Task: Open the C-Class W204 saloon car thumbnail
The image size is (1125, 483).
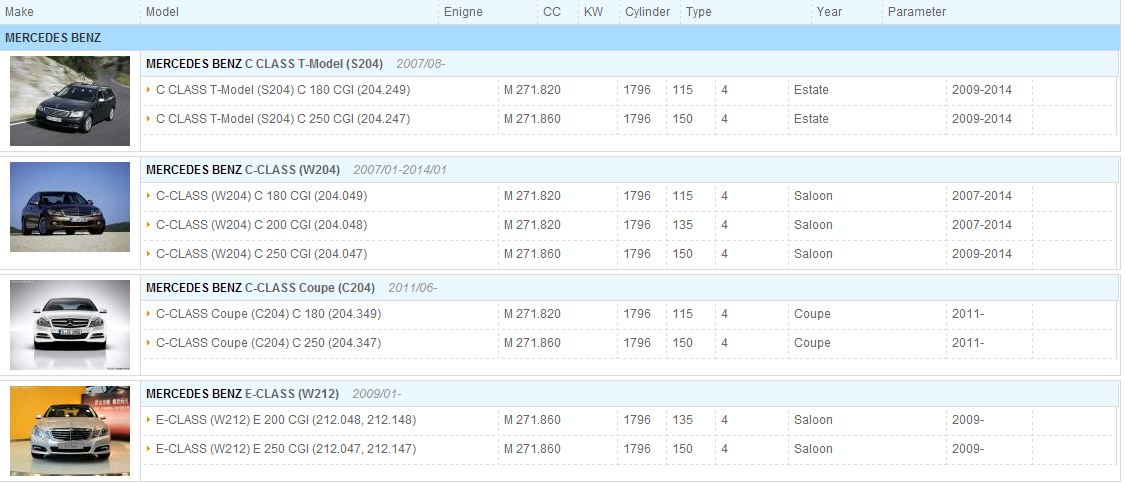Action: [70, 207]
